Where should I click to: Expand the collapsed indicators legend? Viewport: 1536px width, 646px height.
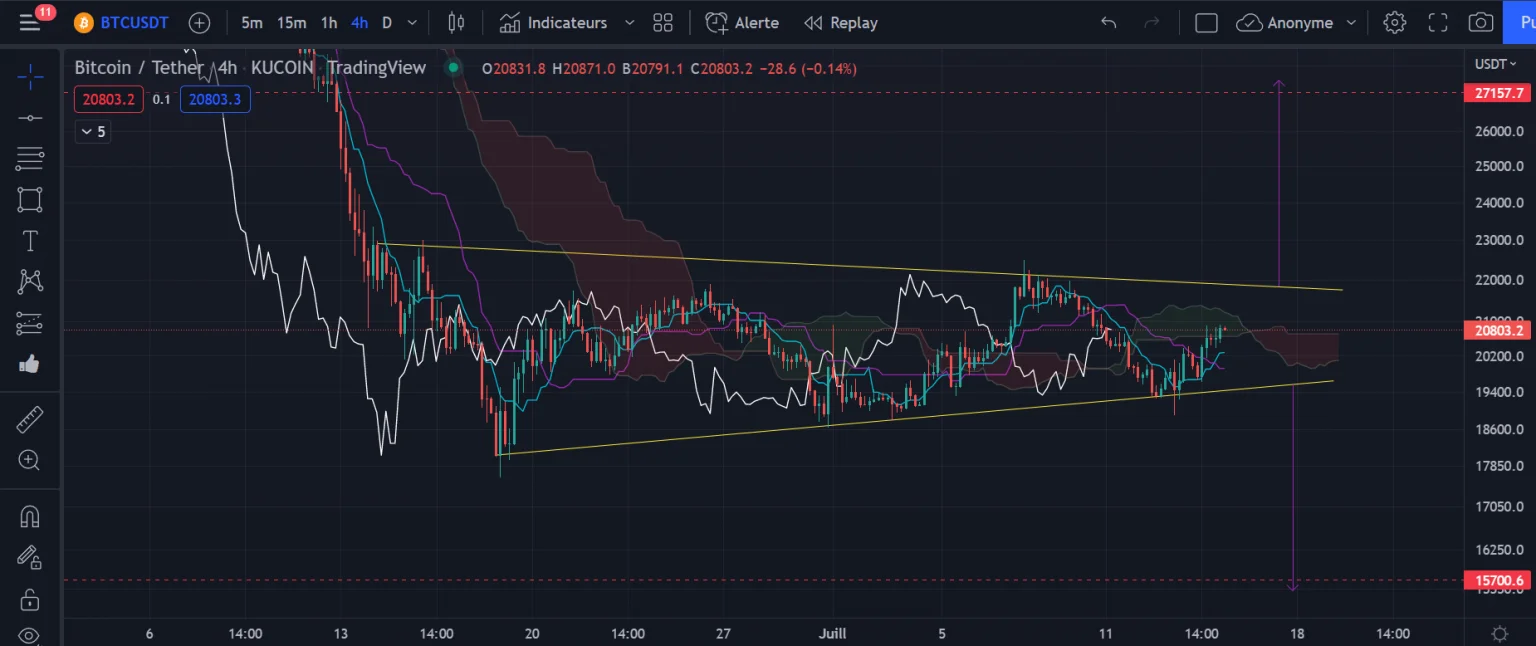(x=93, y=131)
